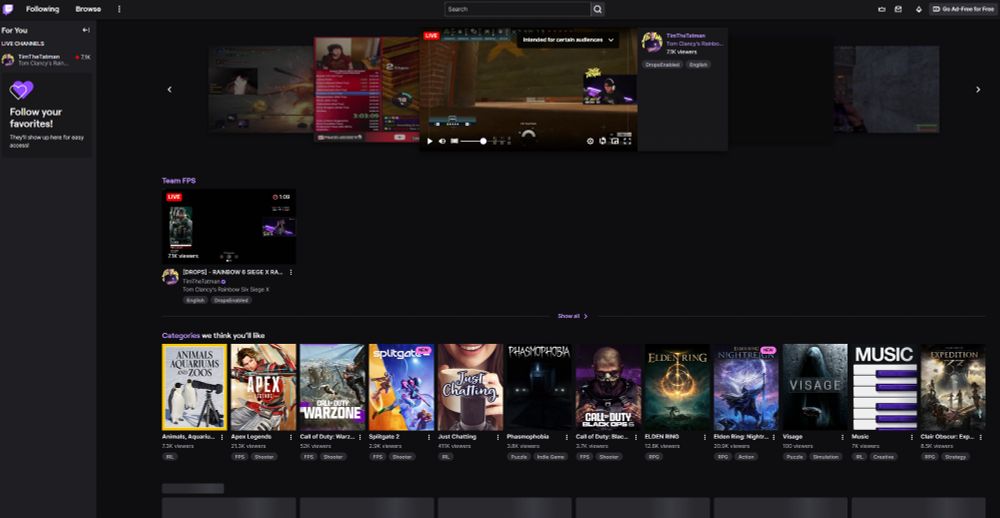The image size is (1000, 518).
Task: Open the Elden Ring Nightreign cover
Action: [746, 387]
